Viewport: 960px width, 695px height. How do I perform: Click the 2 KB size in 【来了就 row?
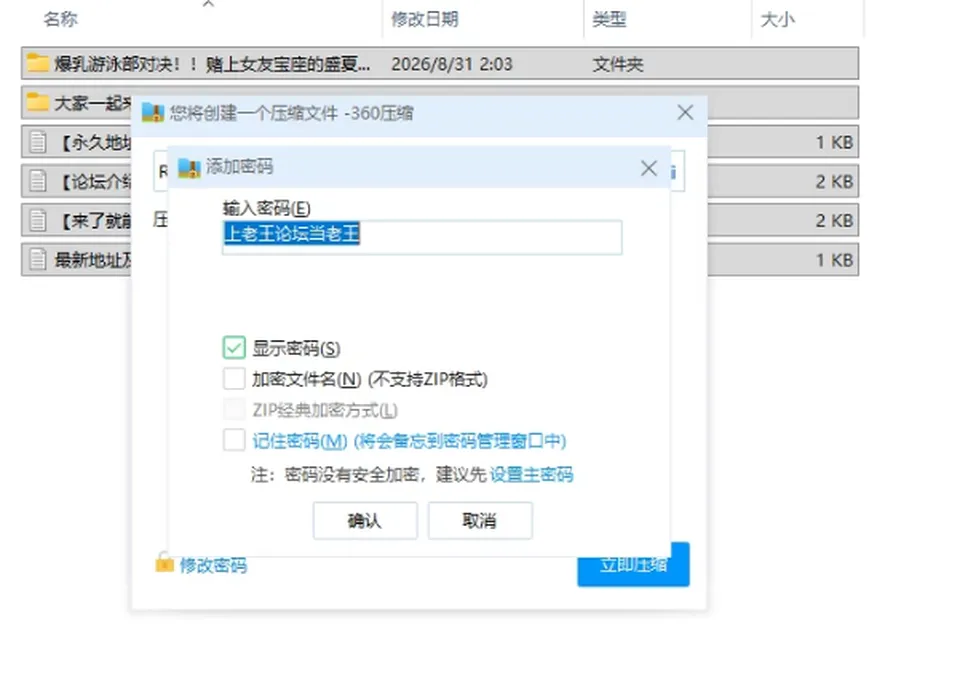(x=834, y=220)
